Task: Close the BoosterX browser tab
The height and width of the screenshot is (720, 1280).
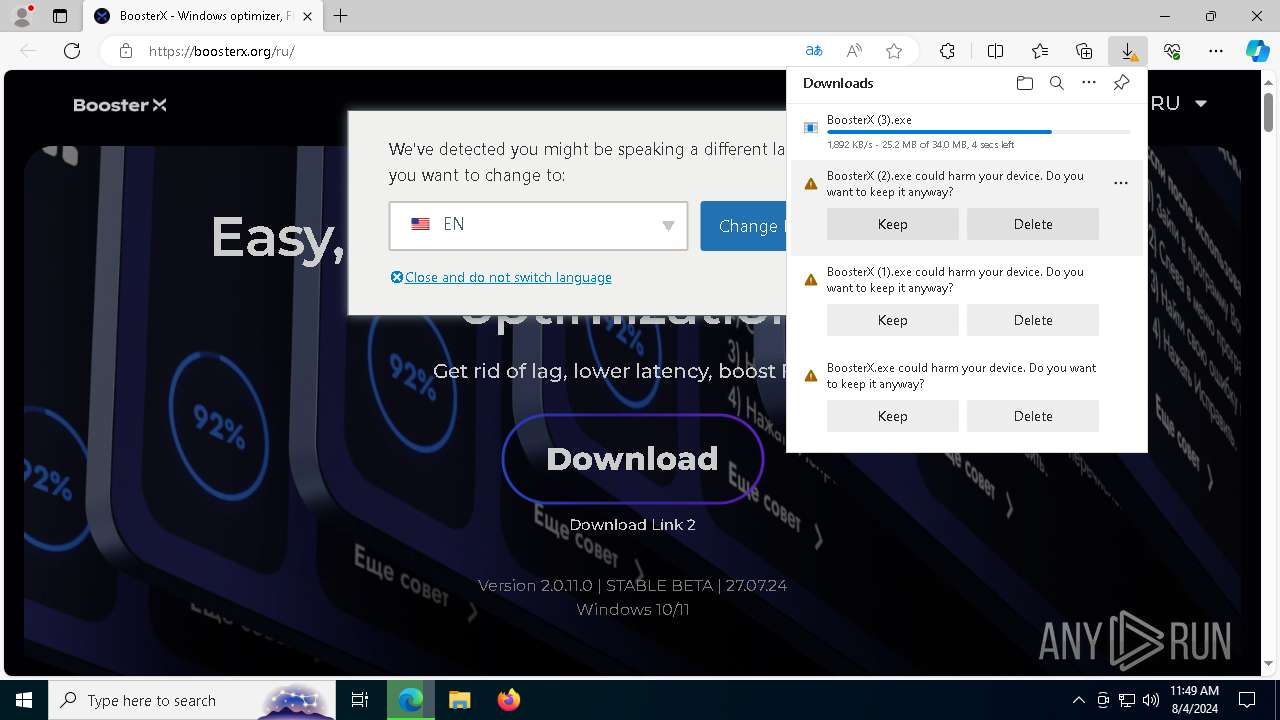Action: 307,16
